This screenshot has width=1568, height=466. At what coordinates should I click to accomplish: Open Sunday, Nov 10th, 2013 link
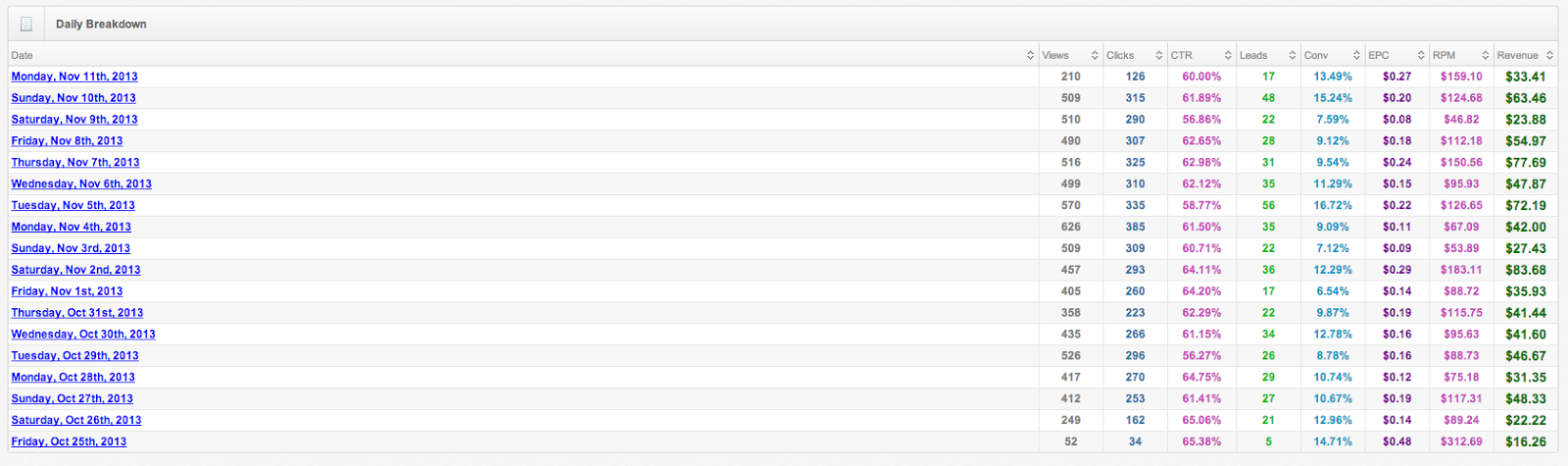[73, 98]
